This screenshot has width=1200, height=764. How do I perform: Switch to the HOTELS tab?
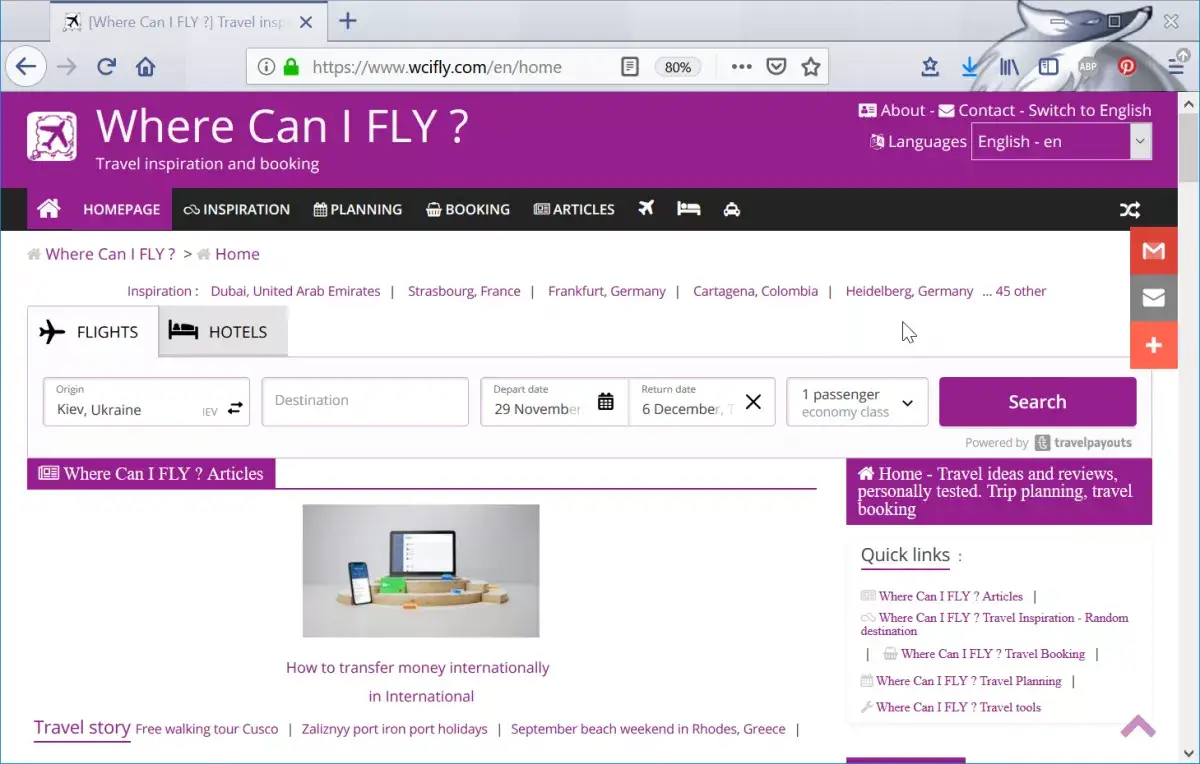[x=223, y=331]
